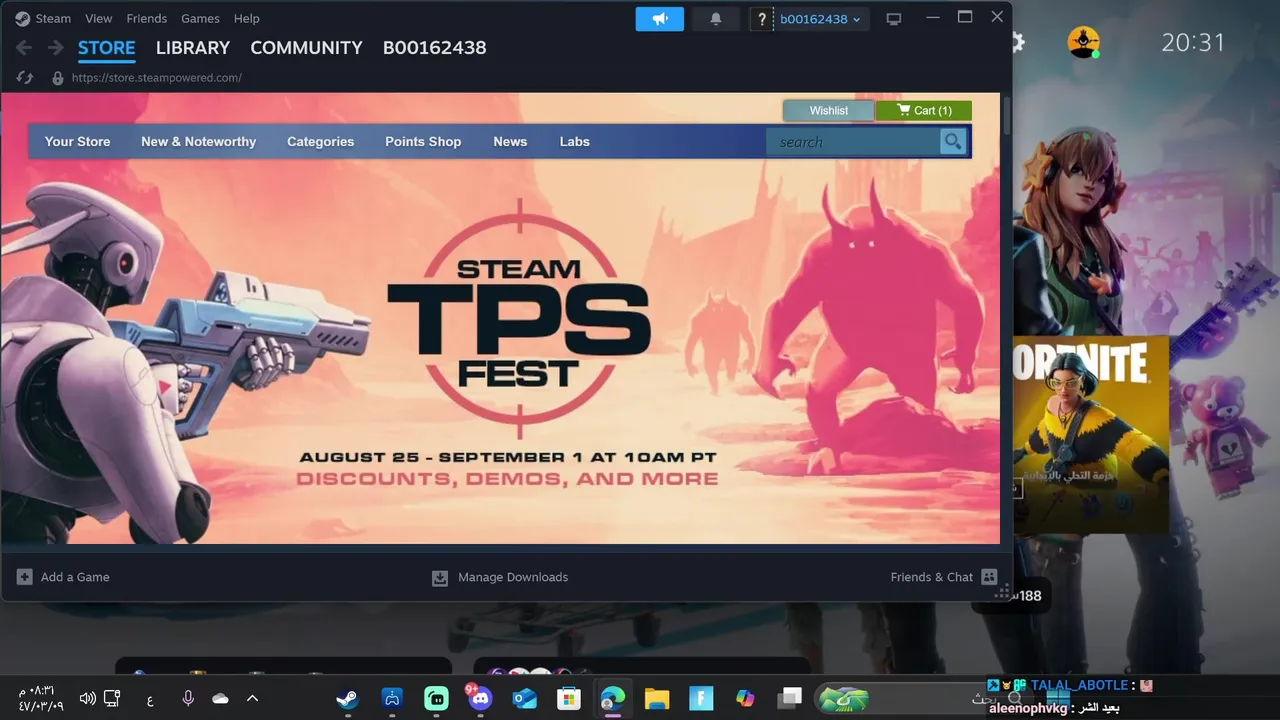Open the News link
1280x720 pixels.
click(x=510, y=141)
